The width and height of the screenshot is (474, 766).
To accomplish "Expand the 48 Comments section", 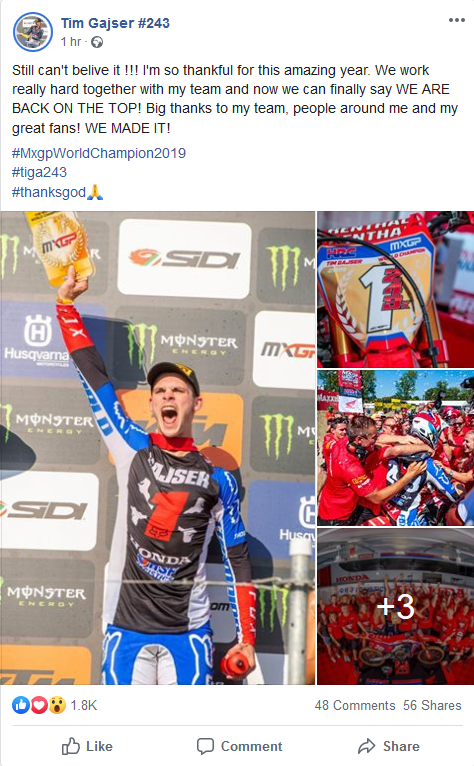I will click(355, 705).
